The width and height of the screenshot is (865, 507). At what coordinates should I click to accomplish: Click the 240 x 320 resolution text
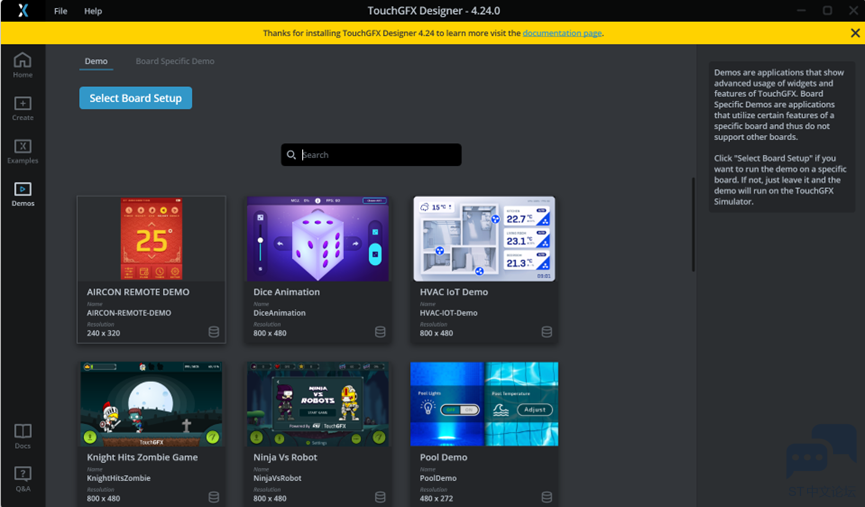point(103,333)
